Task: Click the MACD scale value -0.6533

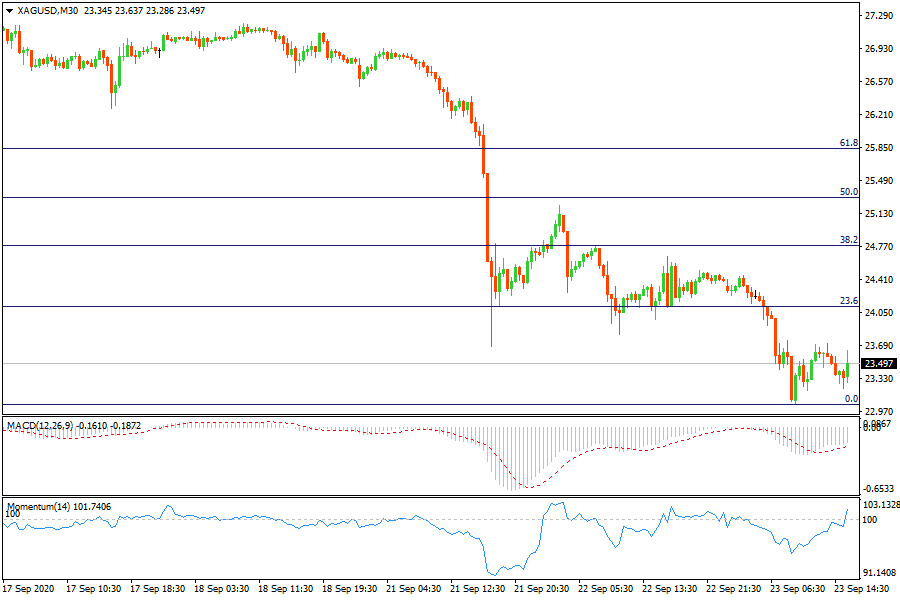Action: (x=878, y=489)
